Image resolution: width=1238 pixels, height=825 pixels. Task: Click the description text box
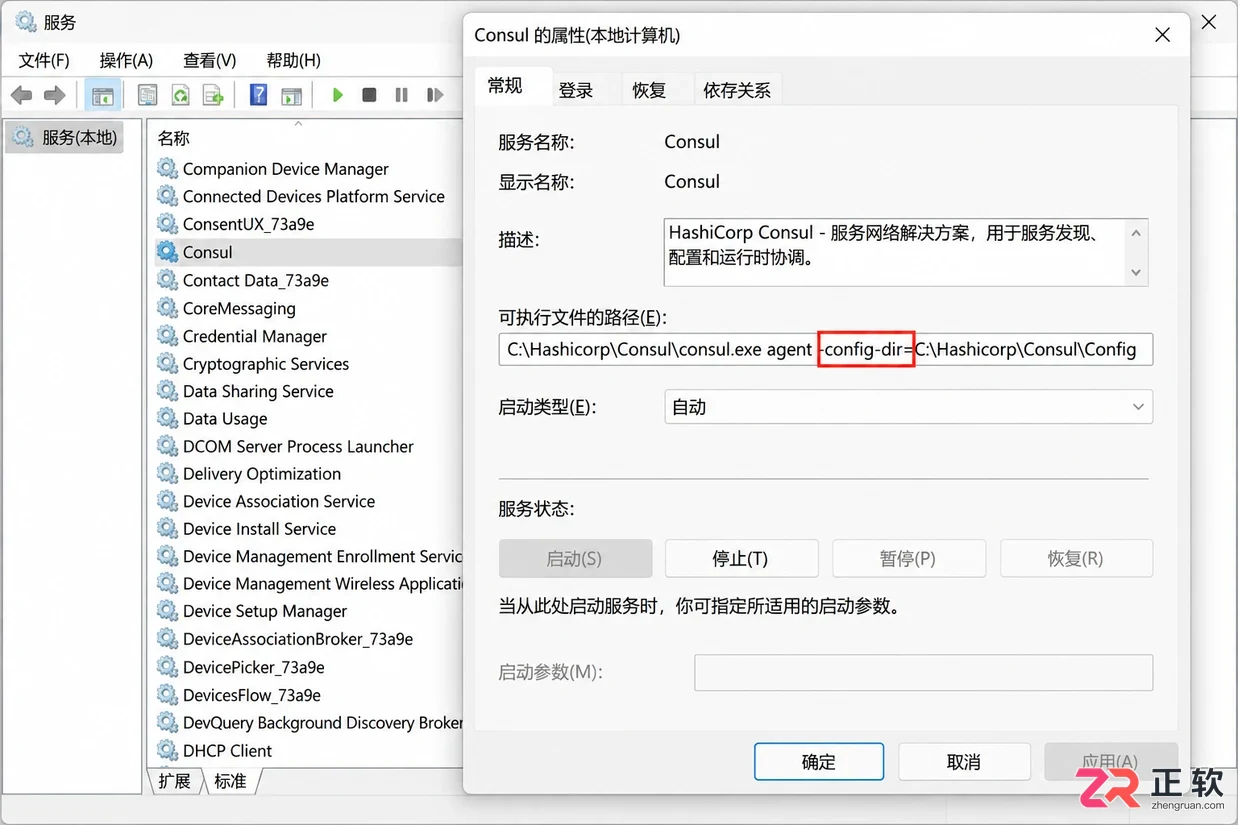[x=905, y=252]
